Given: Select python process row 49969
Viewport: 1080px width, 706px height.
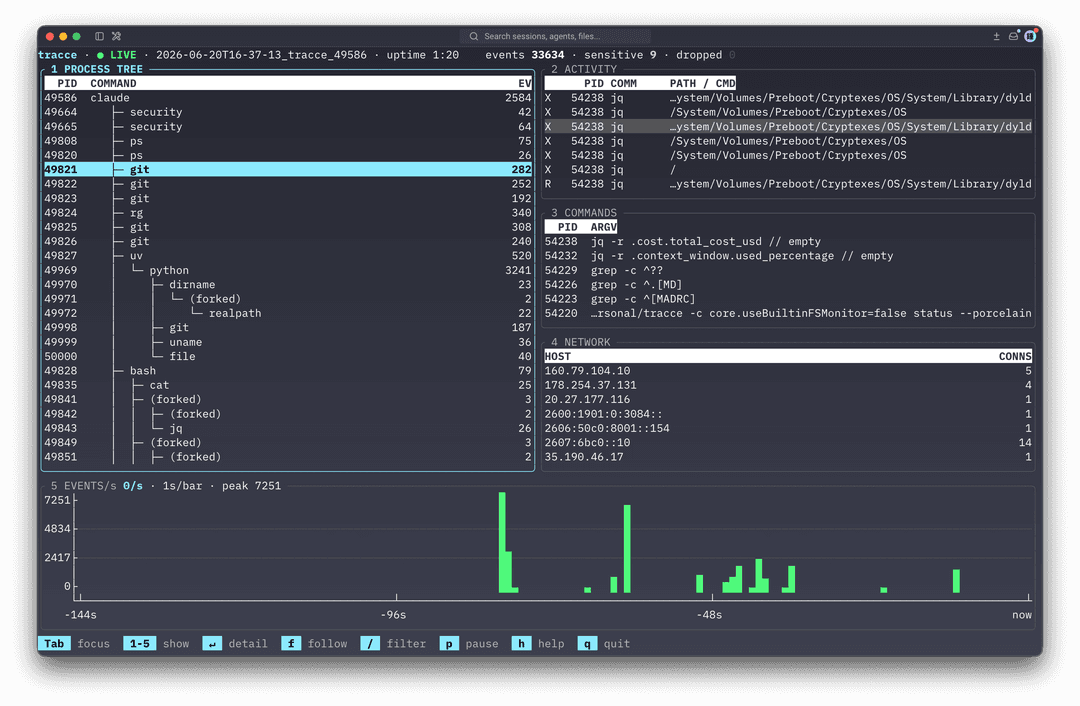Looking at the screenshot, I should coord(288,270).
